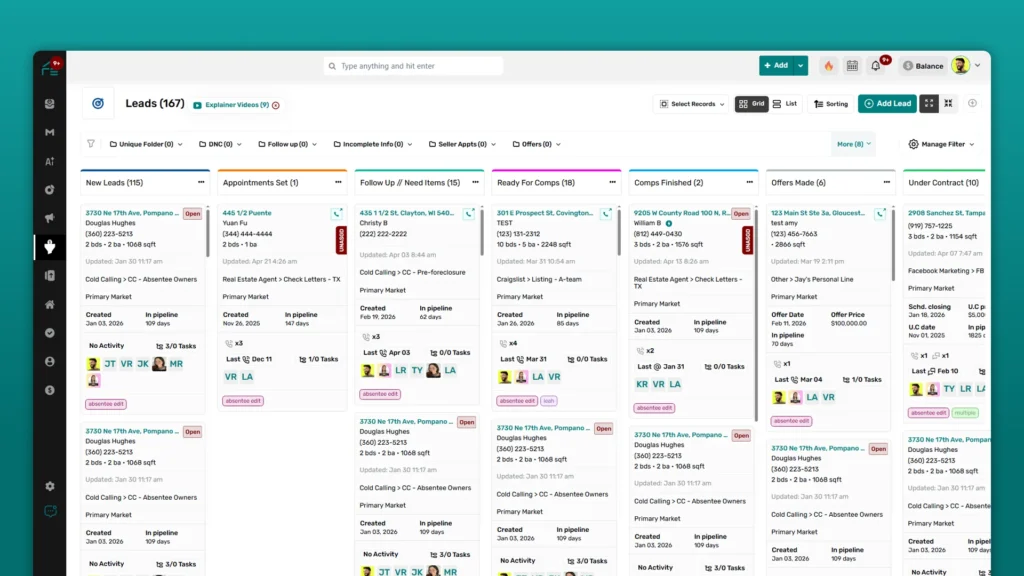1024x576 pixels.
Task: Expand Unique Folder filter dropdown
Action: tap(146, 144)
